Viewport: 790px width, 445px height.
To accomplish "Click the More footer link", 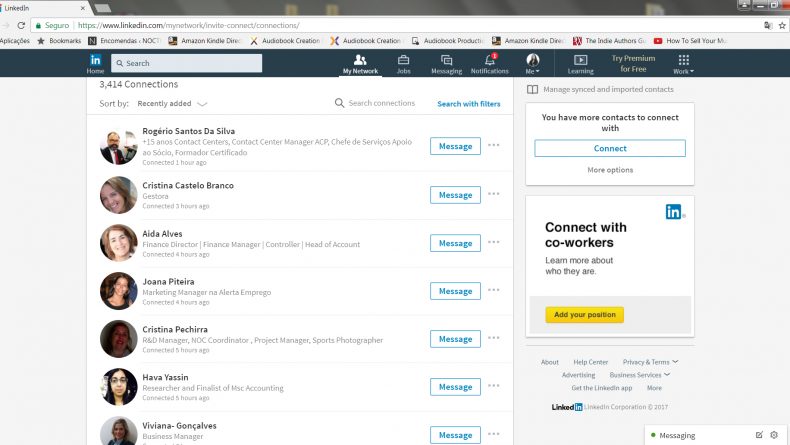I will (x=654, y=388).
